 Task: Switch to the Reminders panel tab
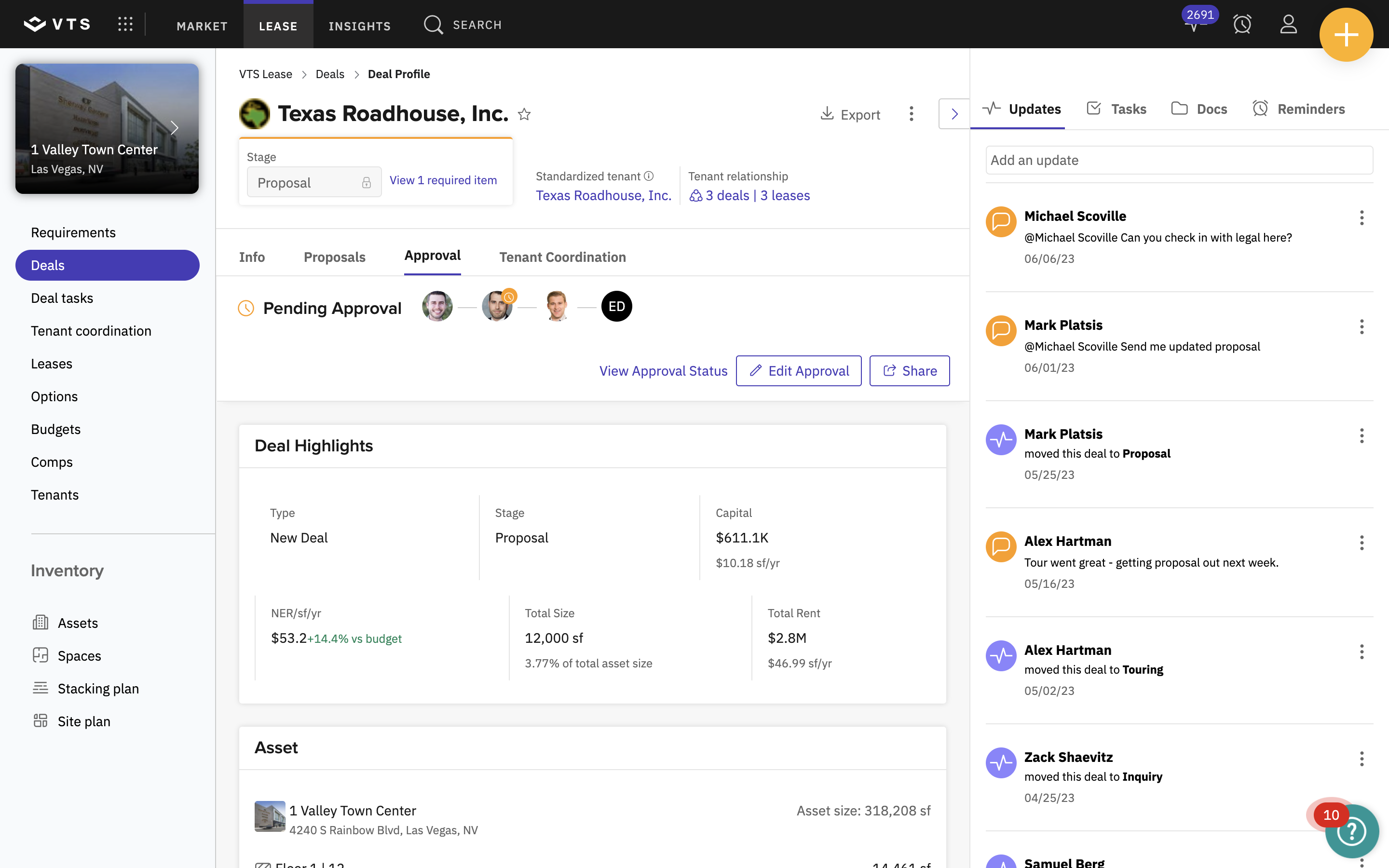tap(1298, 109)
